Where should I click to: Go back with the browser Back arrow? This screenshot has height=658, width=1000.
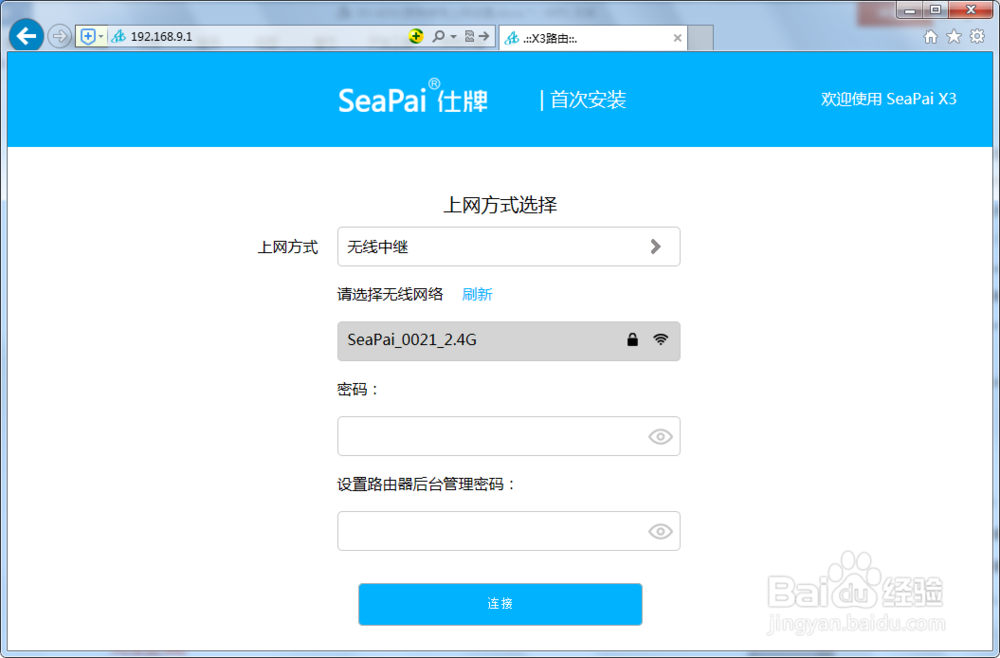[x=26, y=36]
